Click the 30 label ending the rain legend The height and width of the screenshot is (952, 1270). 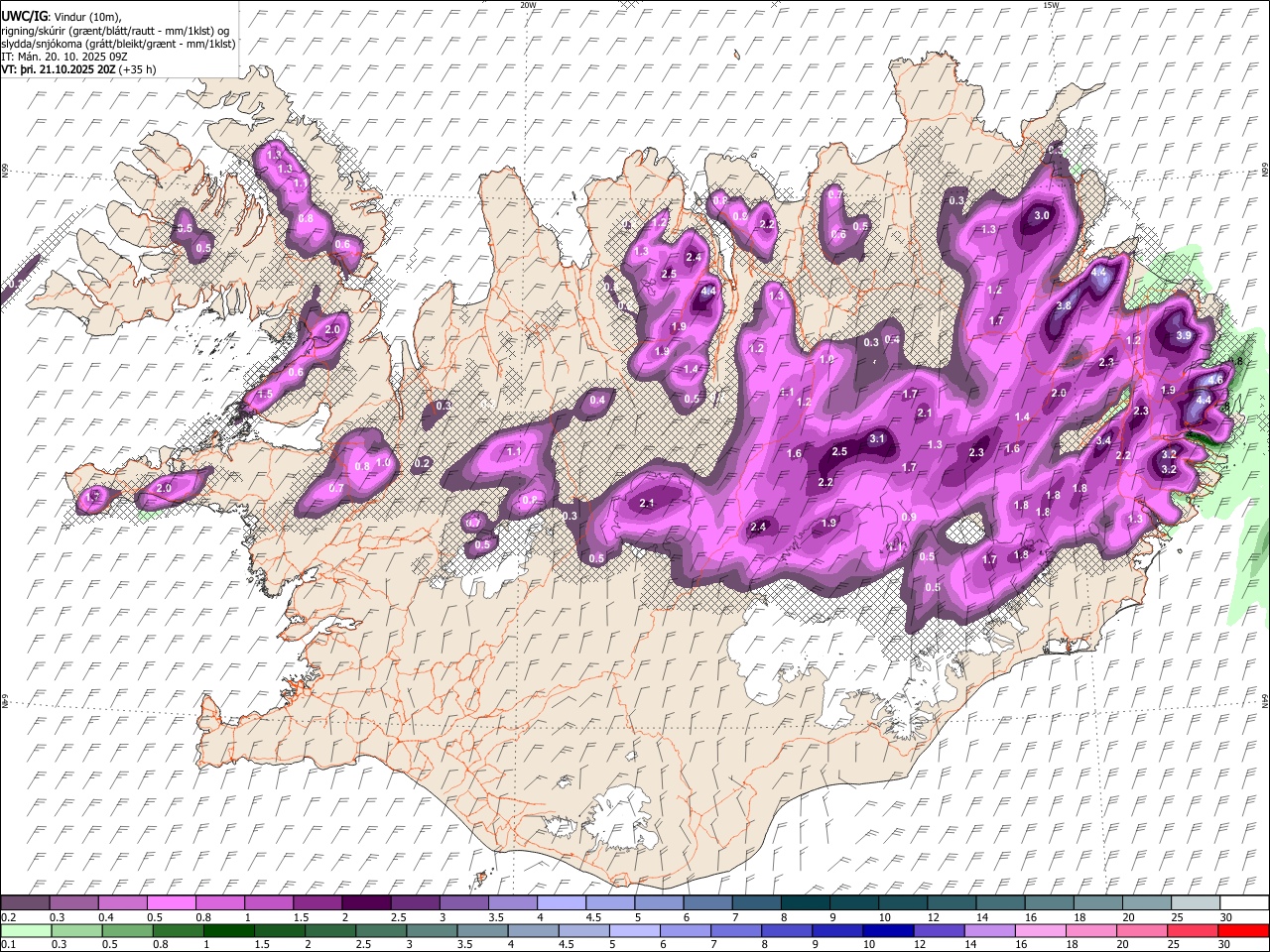(1225, 945)
